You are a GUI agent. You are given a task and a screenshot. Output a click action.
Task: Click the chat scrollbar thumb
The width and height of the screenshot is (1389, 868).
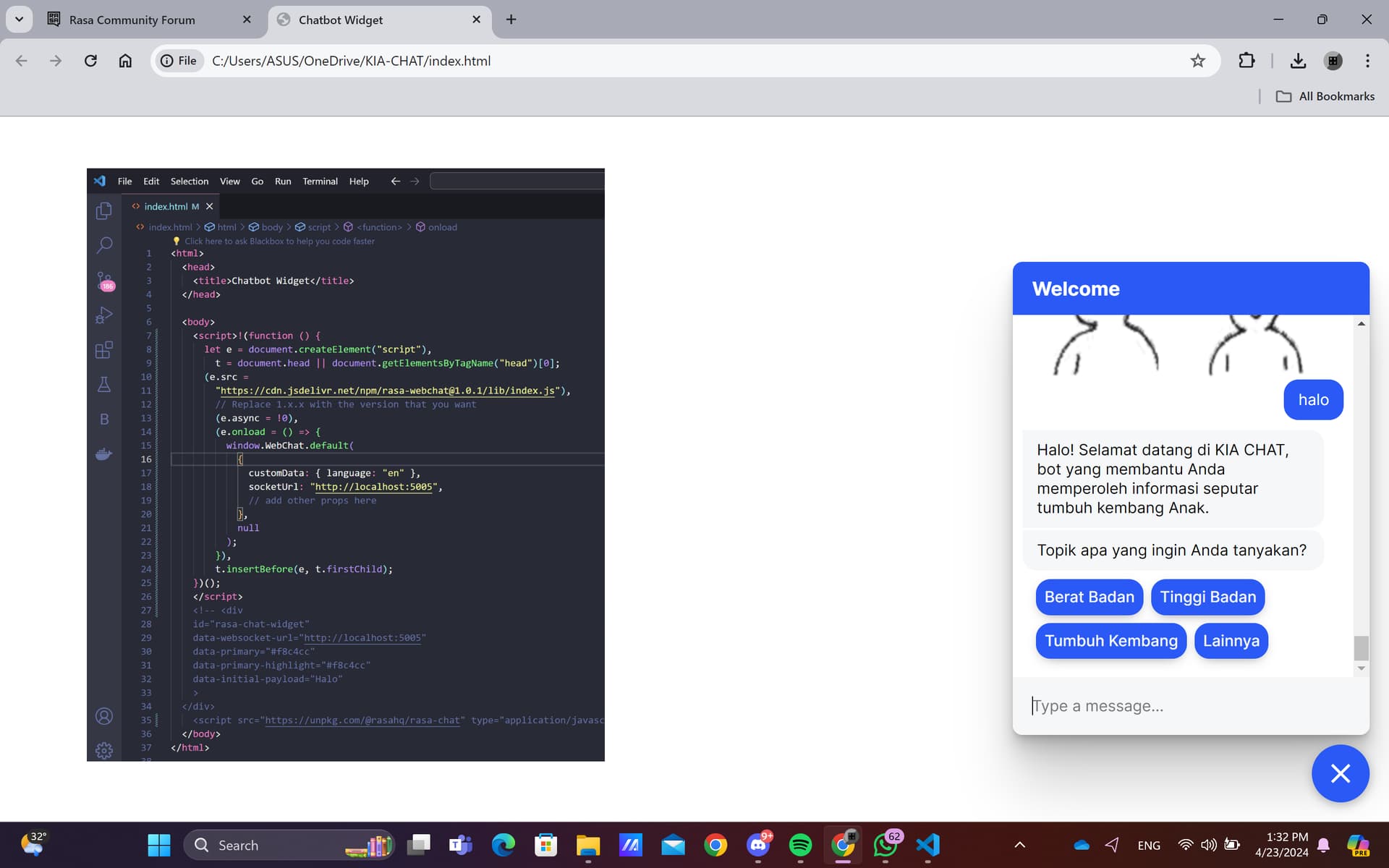pyautogui.click(x=1361, y=647)
